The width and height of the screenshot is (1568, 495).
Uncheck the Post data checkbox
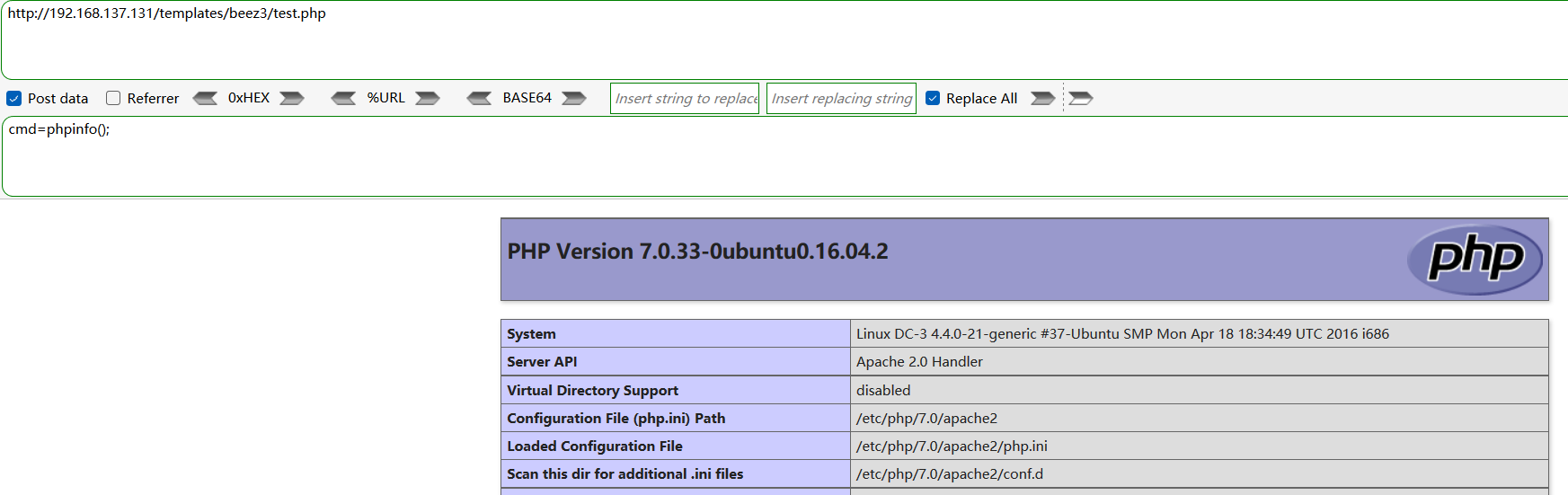[x=14, y=98]
